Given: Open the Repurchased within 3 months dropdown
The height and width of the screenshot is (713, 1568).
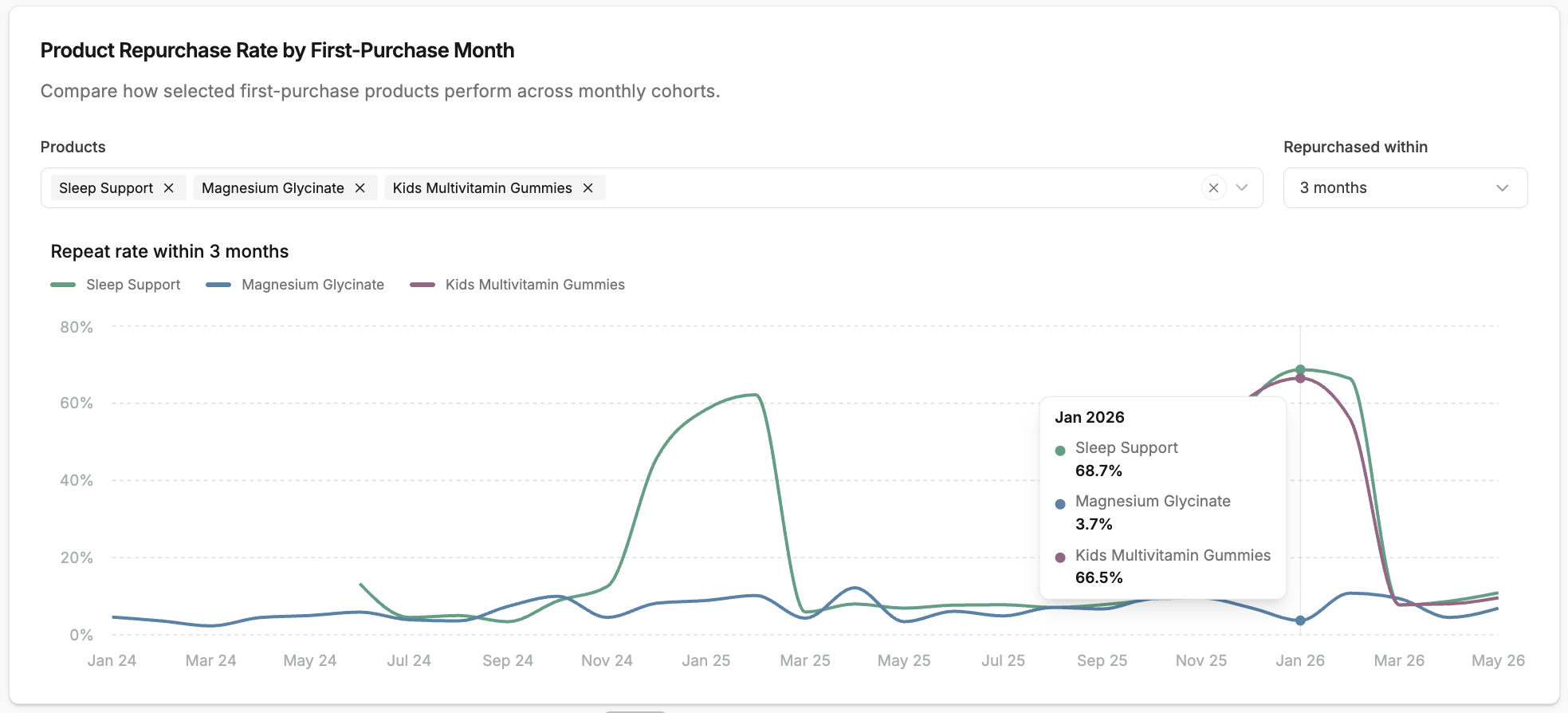Looking at the screenshot, I should click(1405, 188).
